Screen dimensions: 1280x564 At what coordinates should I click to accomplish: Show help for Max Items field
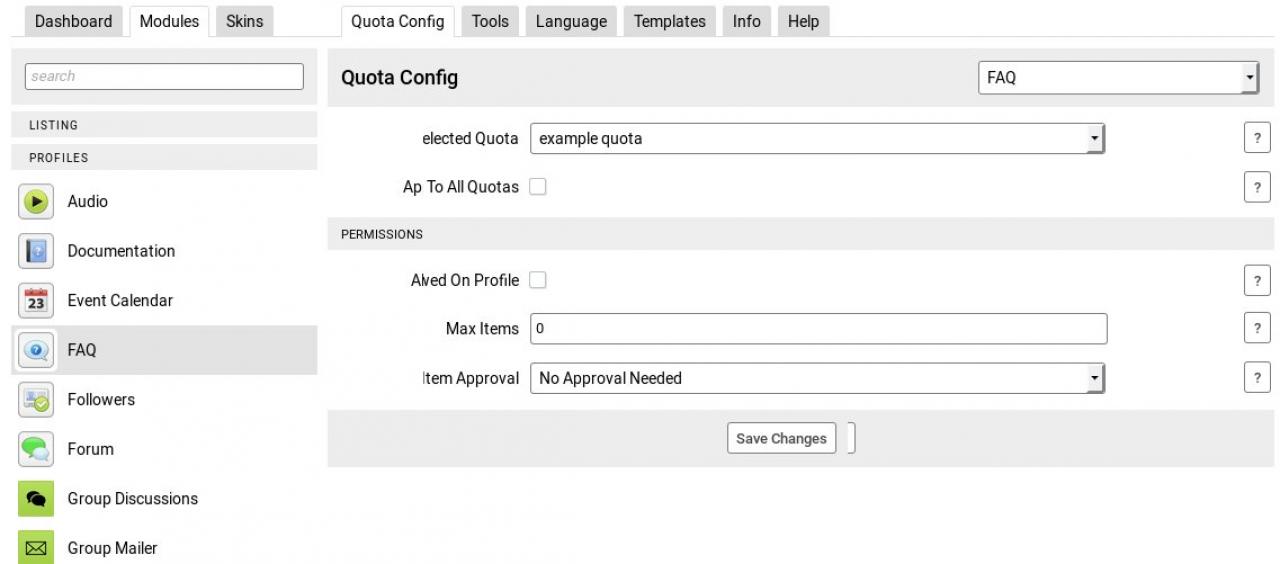[x=1256, y=328]
